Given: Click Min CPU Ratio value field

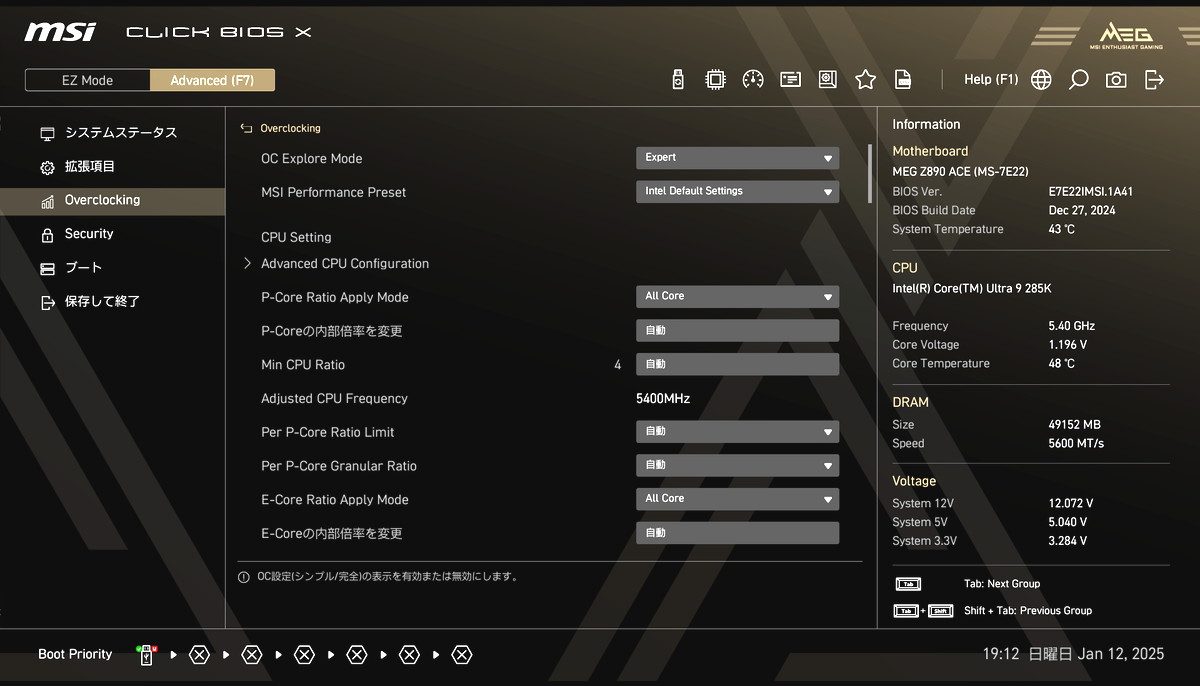Looking at the screenshot, I should pos(737,364).
